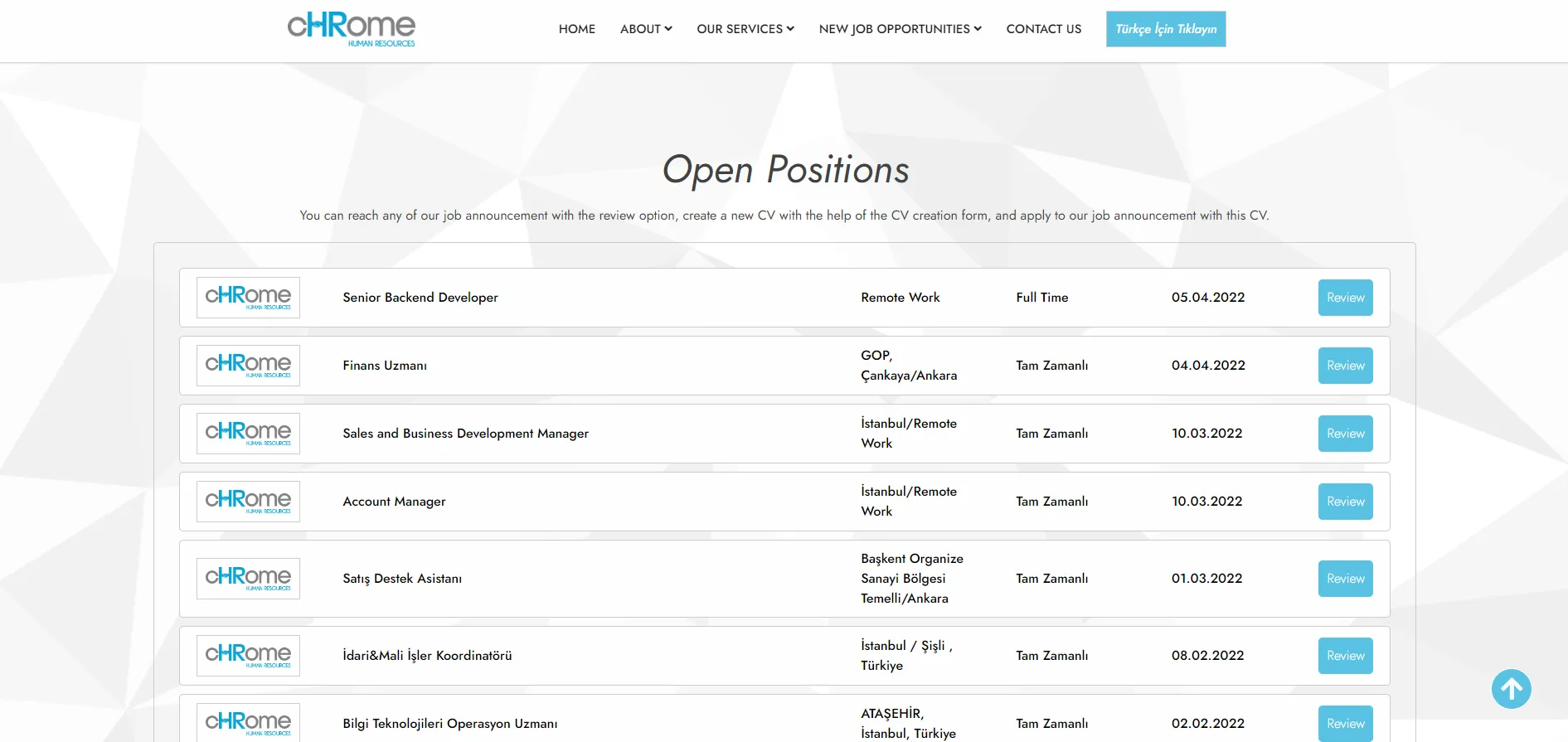
Task: Switch language with Türkçe İçin Tıklayın button
Action: (x=1165, y=29)
